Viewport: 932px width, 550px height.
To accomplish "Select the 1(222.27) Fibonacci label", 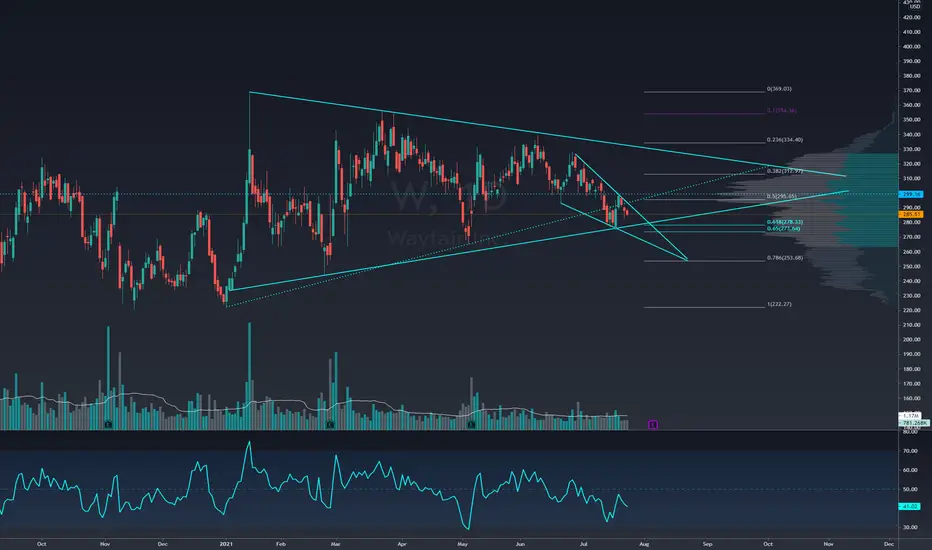I will tap(779, 304).
